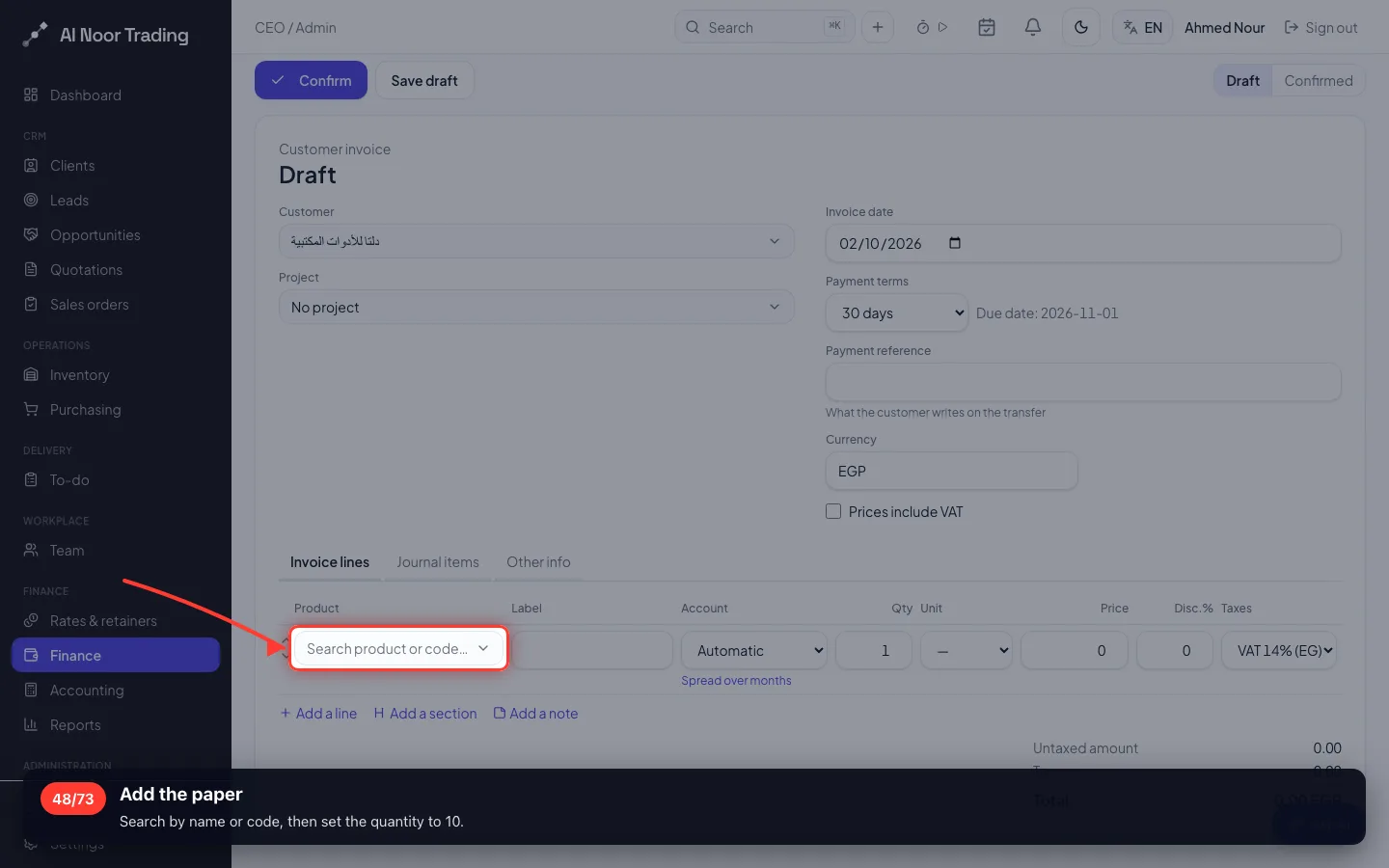The image size is (1389, 868).
Task: Switch to the Other info tab
Action: tap(538, 562)
